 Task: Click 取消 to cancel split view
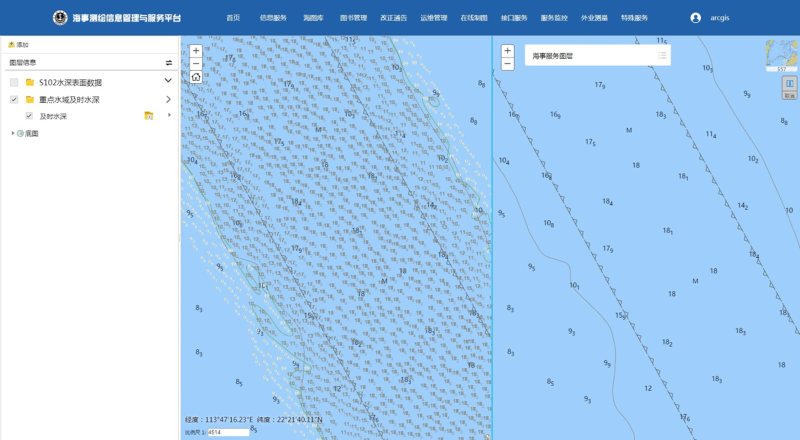(x=789, y=95)
